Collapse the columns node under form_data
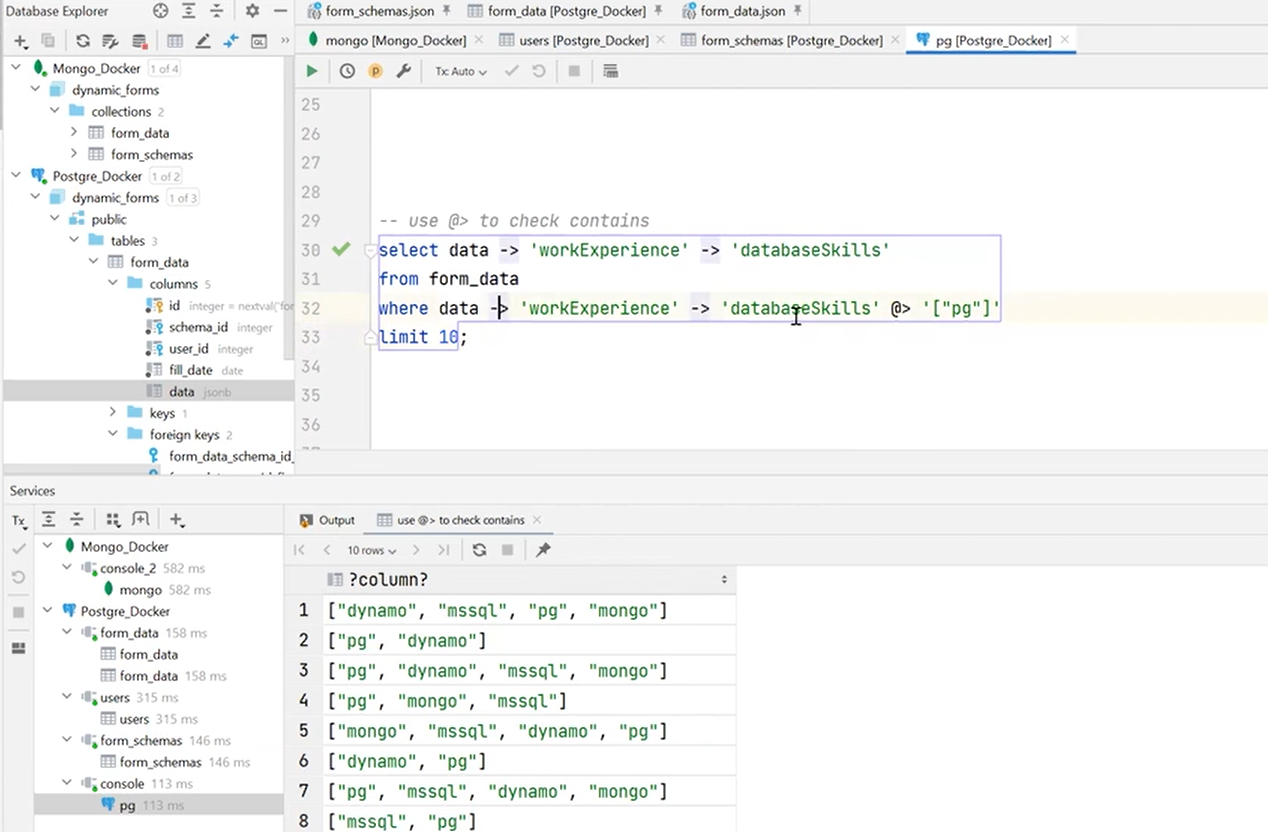The width and height of the screenshot is (1268, 832). point(113,283)
